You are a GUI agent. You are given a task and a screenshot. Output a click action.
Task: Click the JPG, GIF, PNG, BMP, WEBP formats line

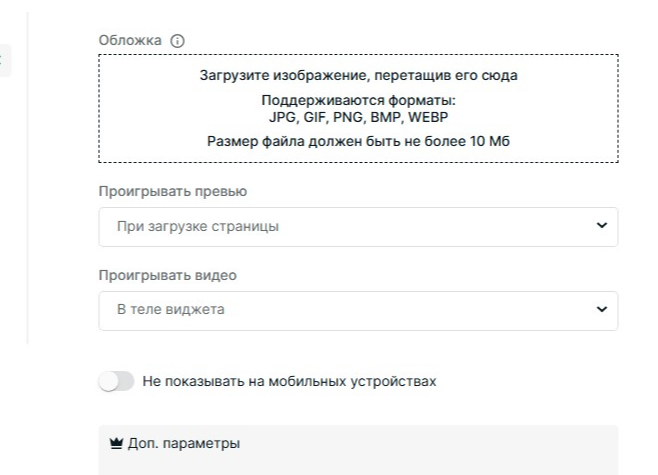(x=358, y=115)
